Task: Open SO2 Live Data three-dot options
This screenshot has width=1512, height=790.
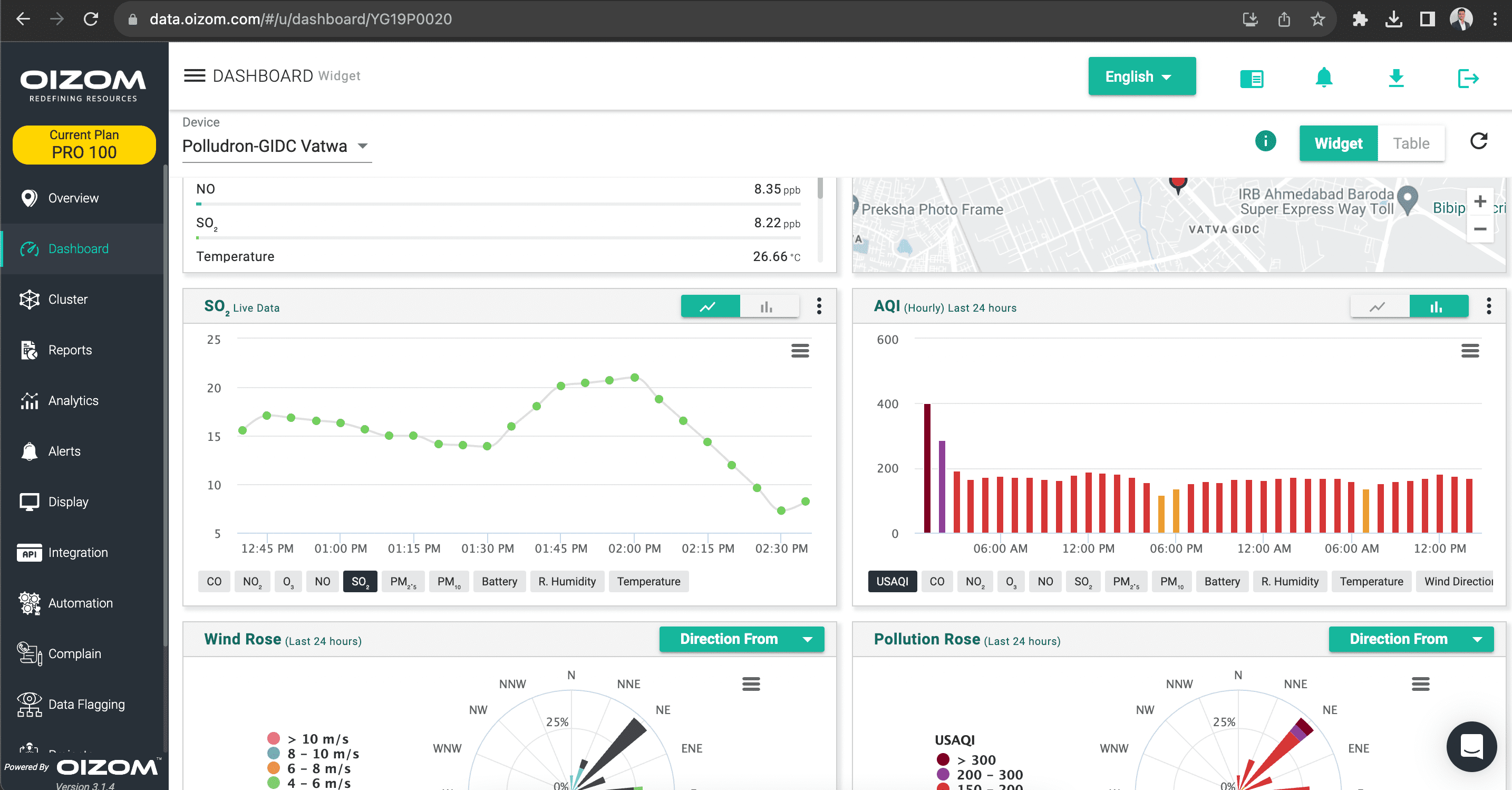Action: [819, 306]
